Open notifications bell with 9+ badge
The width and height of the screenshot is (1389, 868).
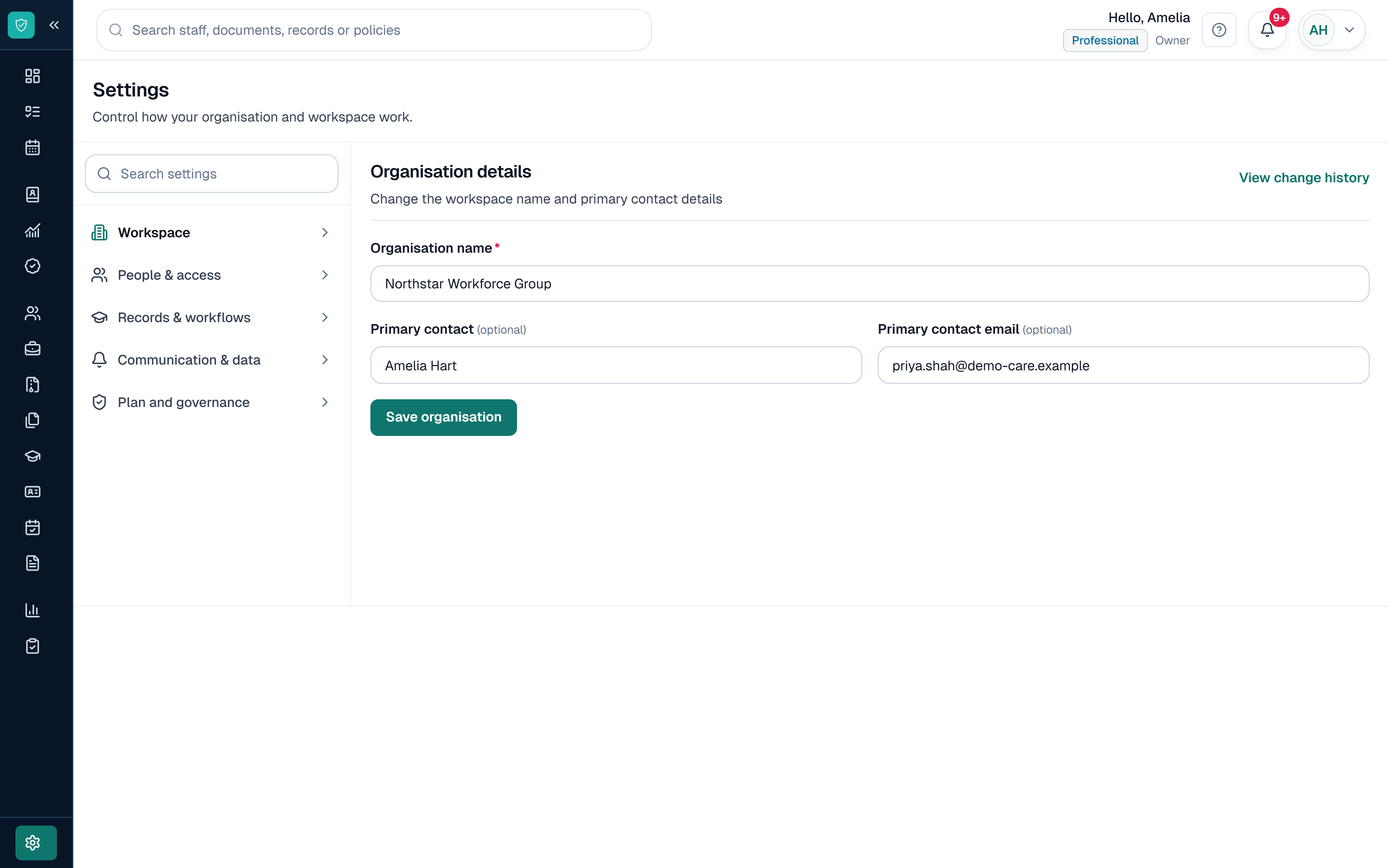tap(1267, 30)
